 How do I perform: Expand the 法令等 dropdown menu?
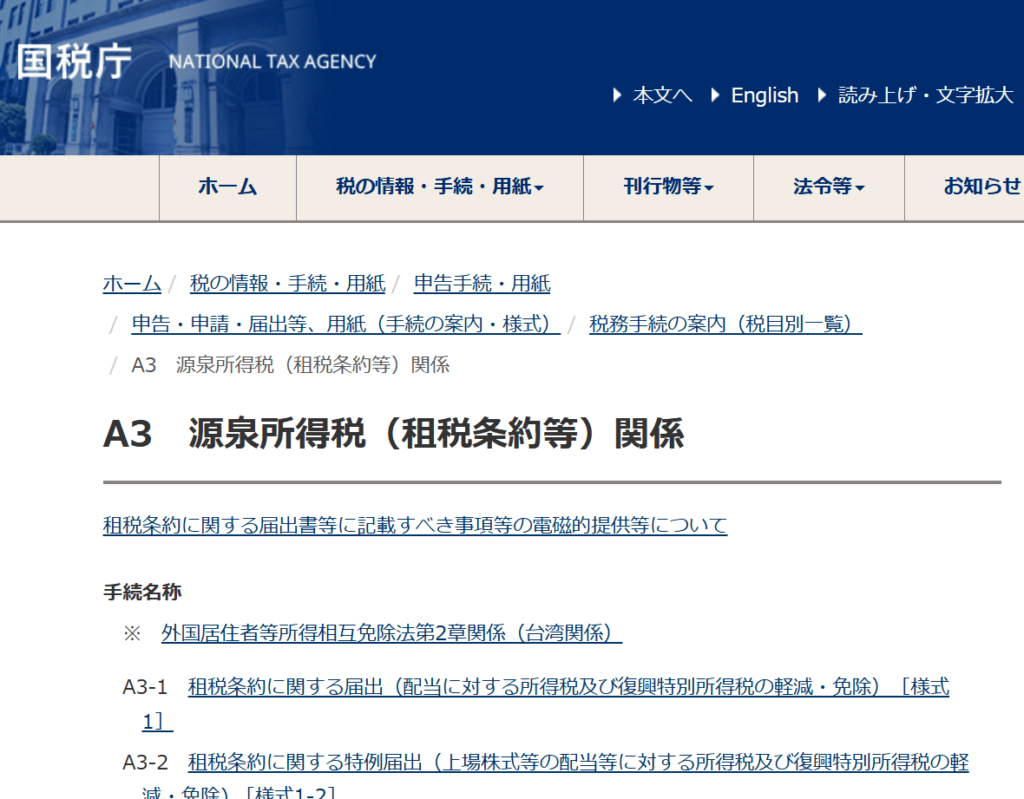point(828,187)
